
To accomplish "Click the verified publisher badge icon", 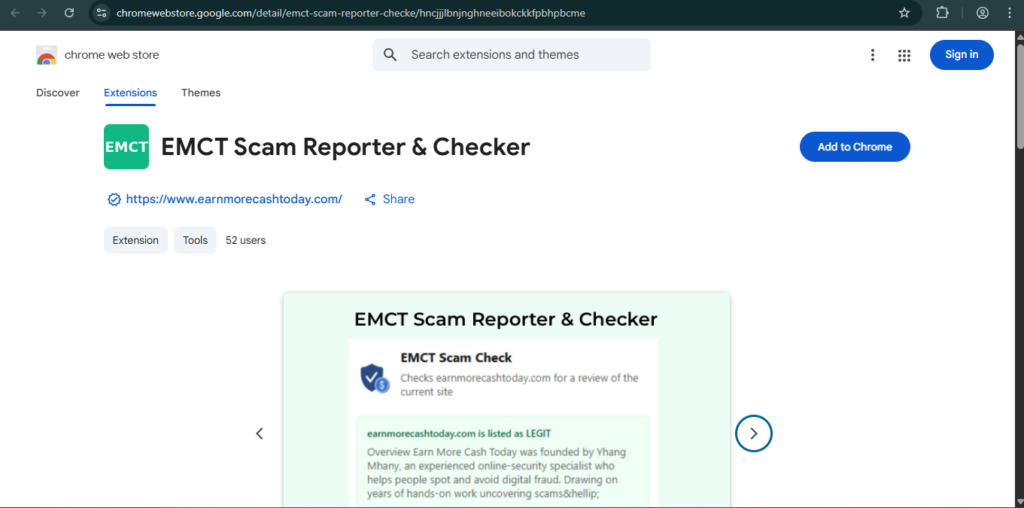I will pyautogui.click(x=114, y=199).
